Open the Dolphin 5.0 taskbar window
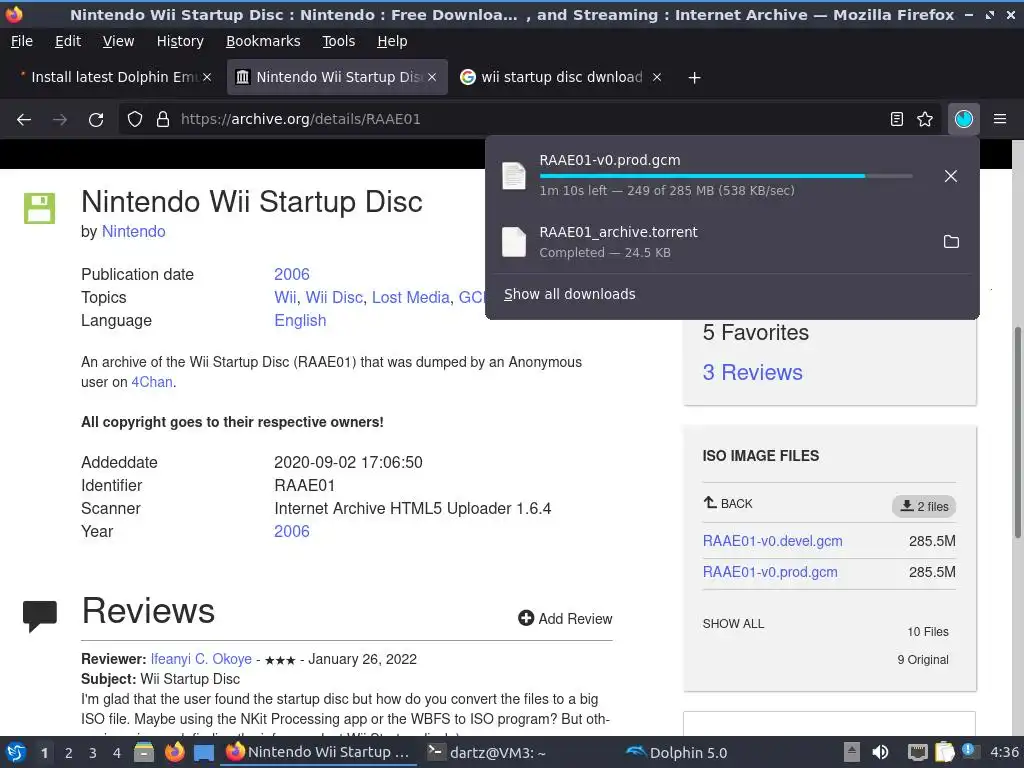 tap(677, 752)
